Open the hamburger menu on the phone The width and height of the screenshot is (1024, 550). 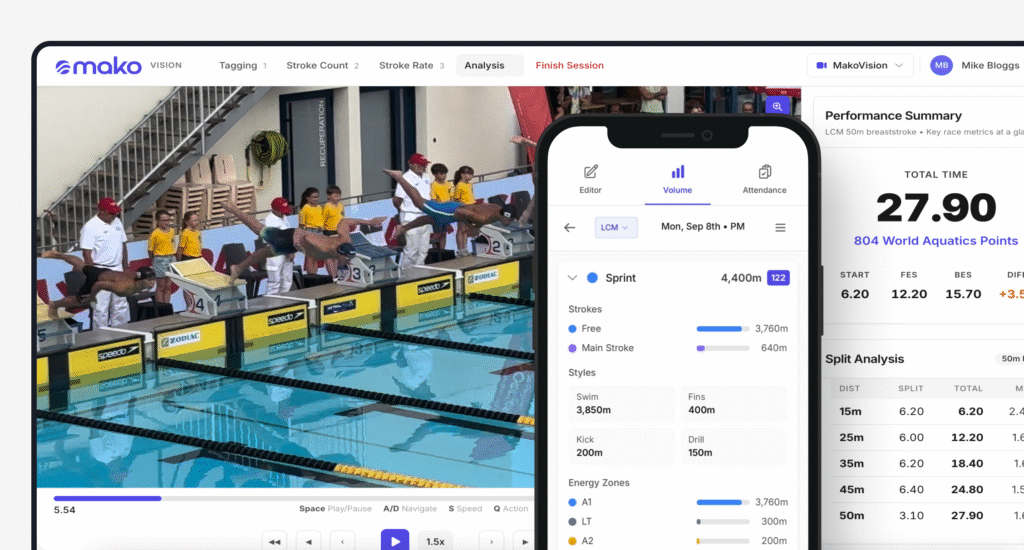pyautogui.click(x=780, y=228)
